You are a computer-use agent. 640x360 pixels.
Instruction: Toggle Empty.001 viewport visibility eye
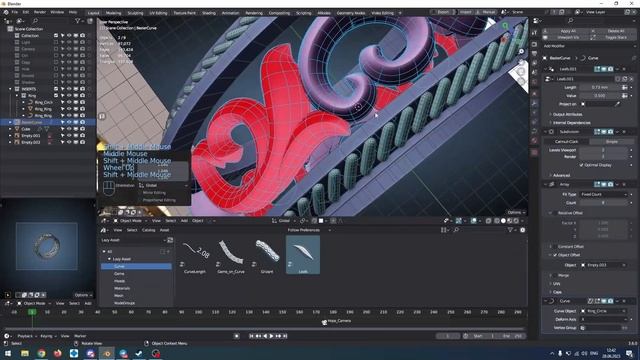[x=69, y=135]
